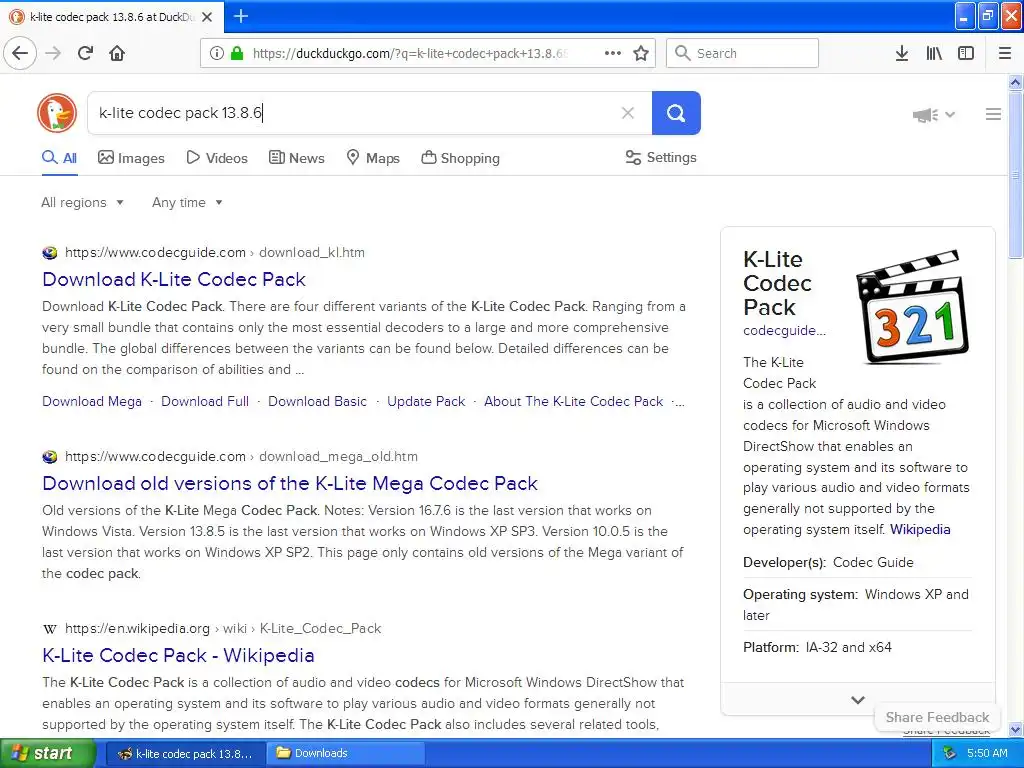Switch to Downloads taskbar window

pyautogui.click(x=345, y=753)
